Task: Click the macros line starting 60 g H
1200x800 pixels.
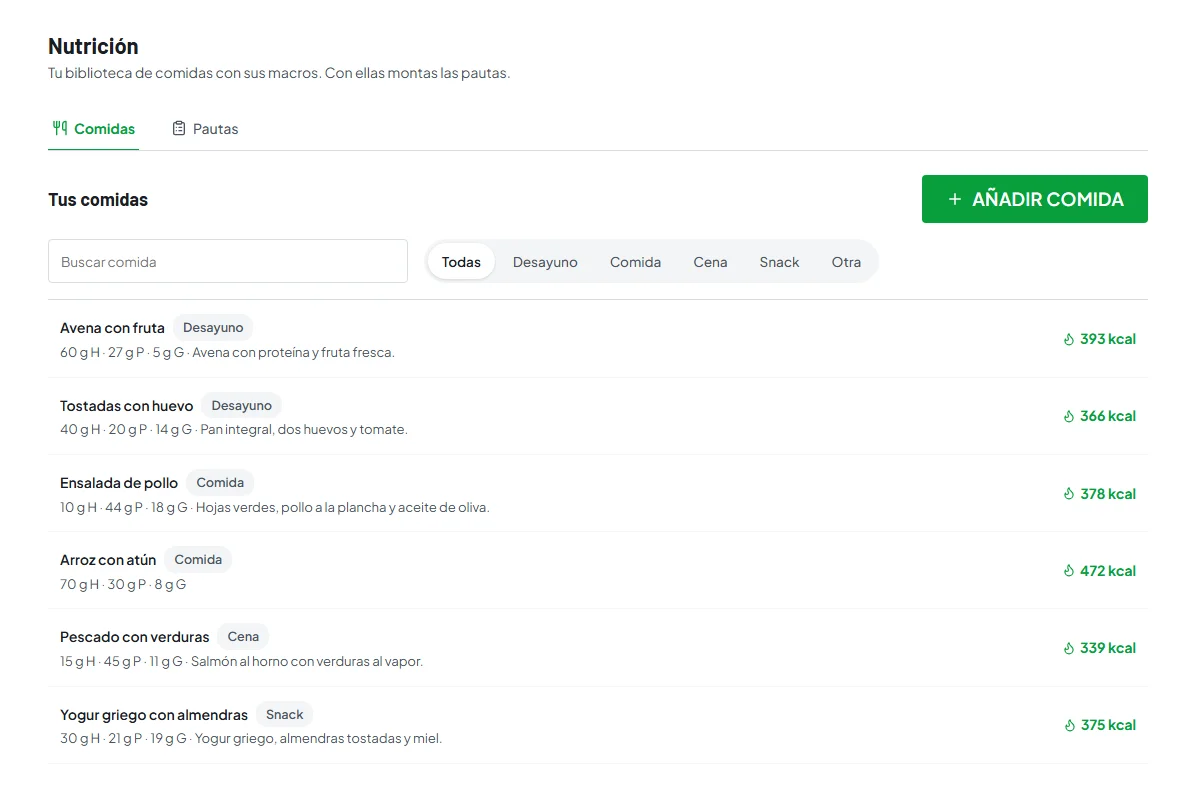Action: click(227, 352)
